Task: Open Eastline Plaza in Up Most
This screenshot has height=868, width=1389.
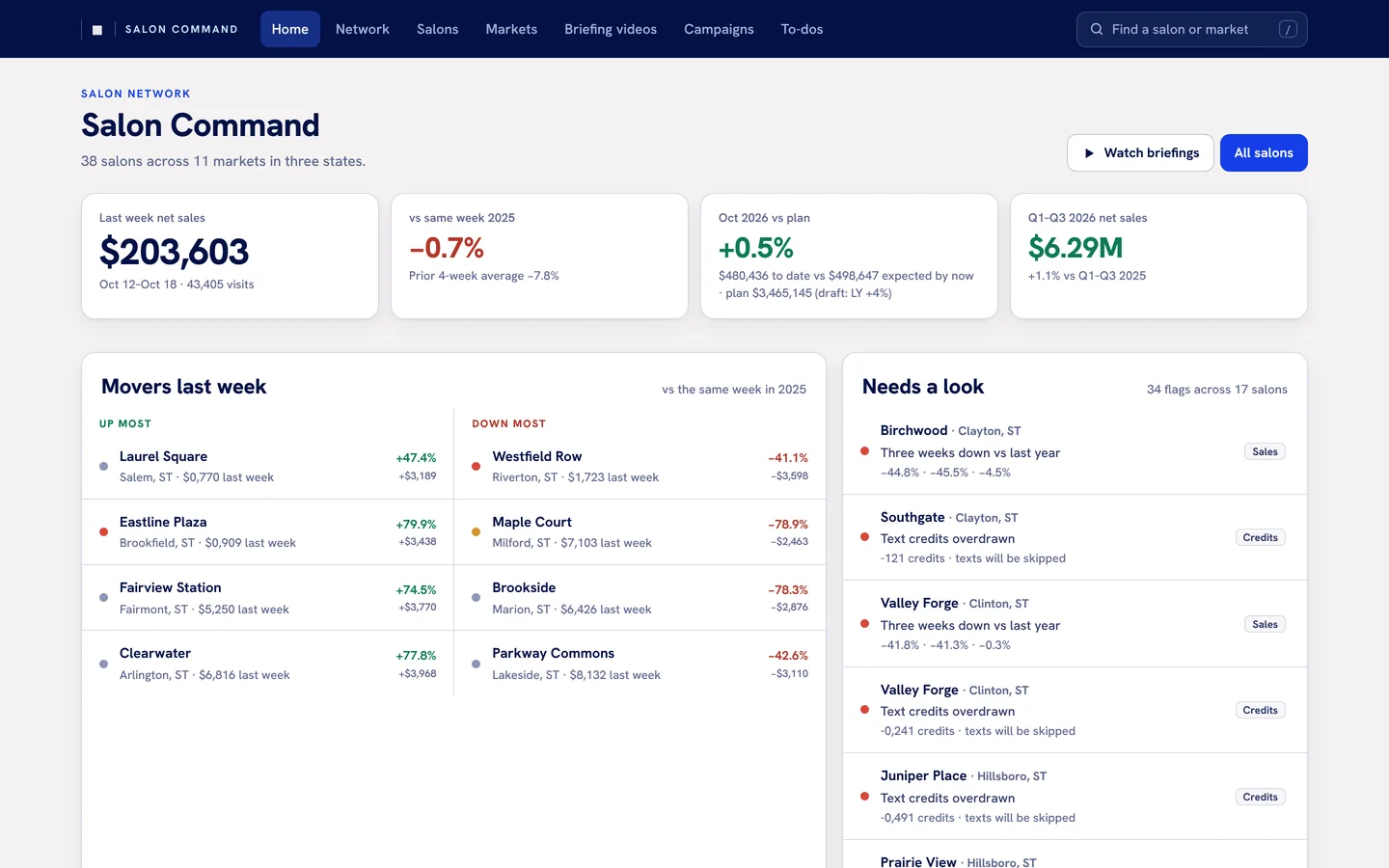Action: [268, 532]
